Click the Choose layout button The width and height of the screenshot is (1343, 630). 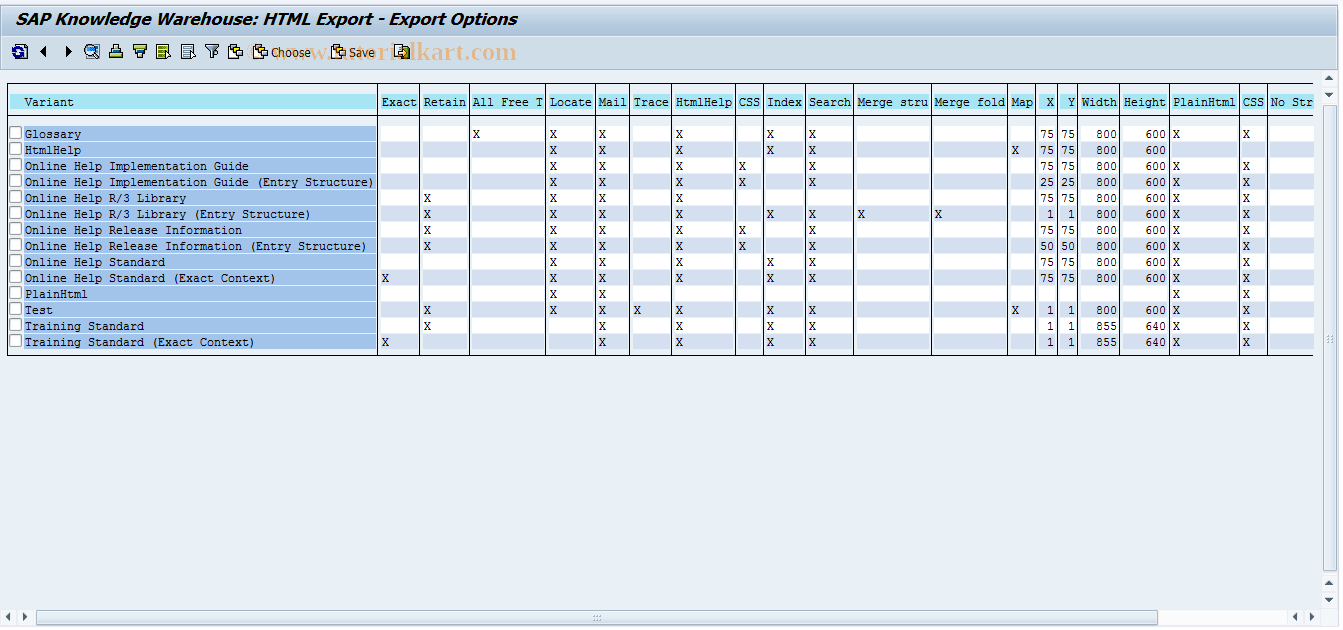(x=281, y=52)
